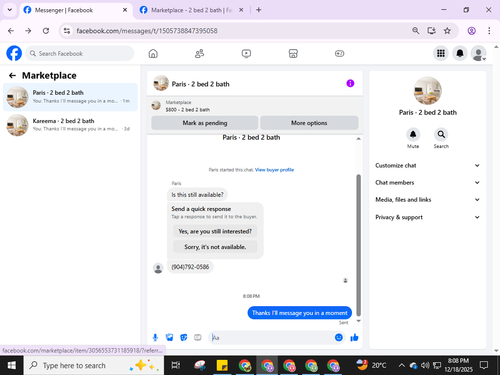Open the tab search dropdown arrow
The width and height of the screenshot is (500, 375).
pos(10,10)
